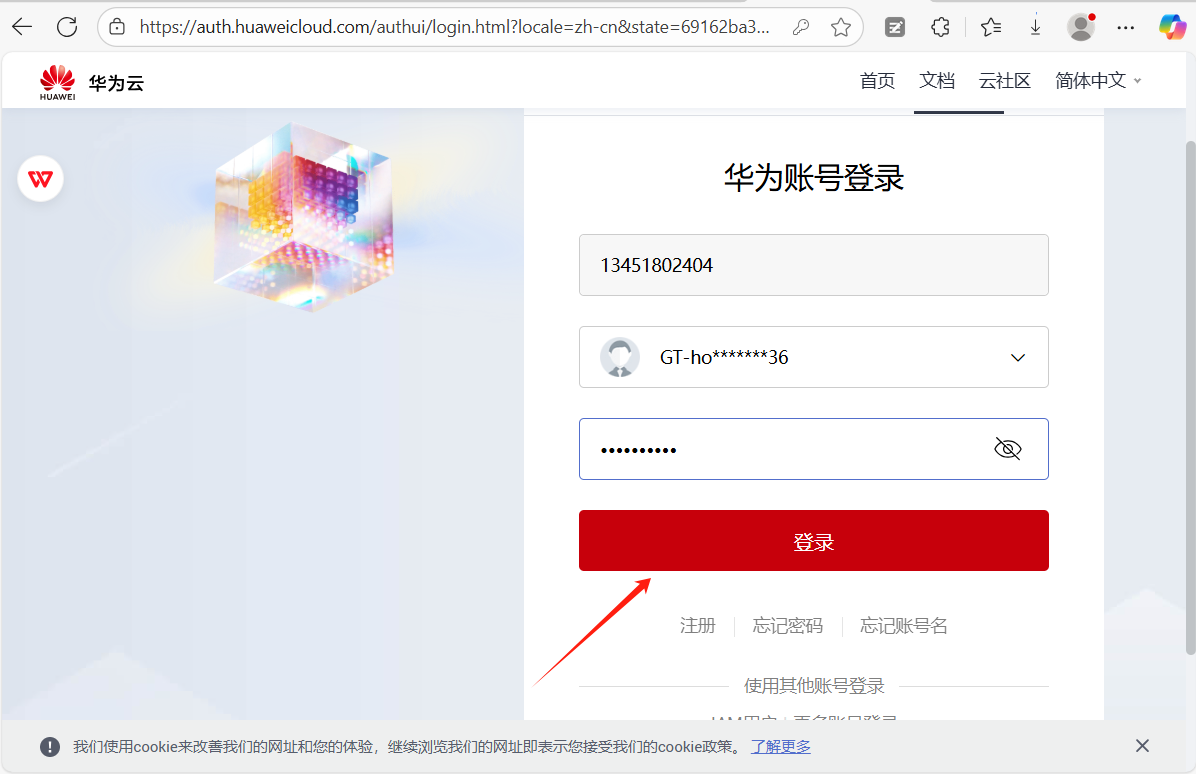Viewport: 1196px width, 774px height.
Task: Click the browser address bar URL
Action: coord(454,27)
